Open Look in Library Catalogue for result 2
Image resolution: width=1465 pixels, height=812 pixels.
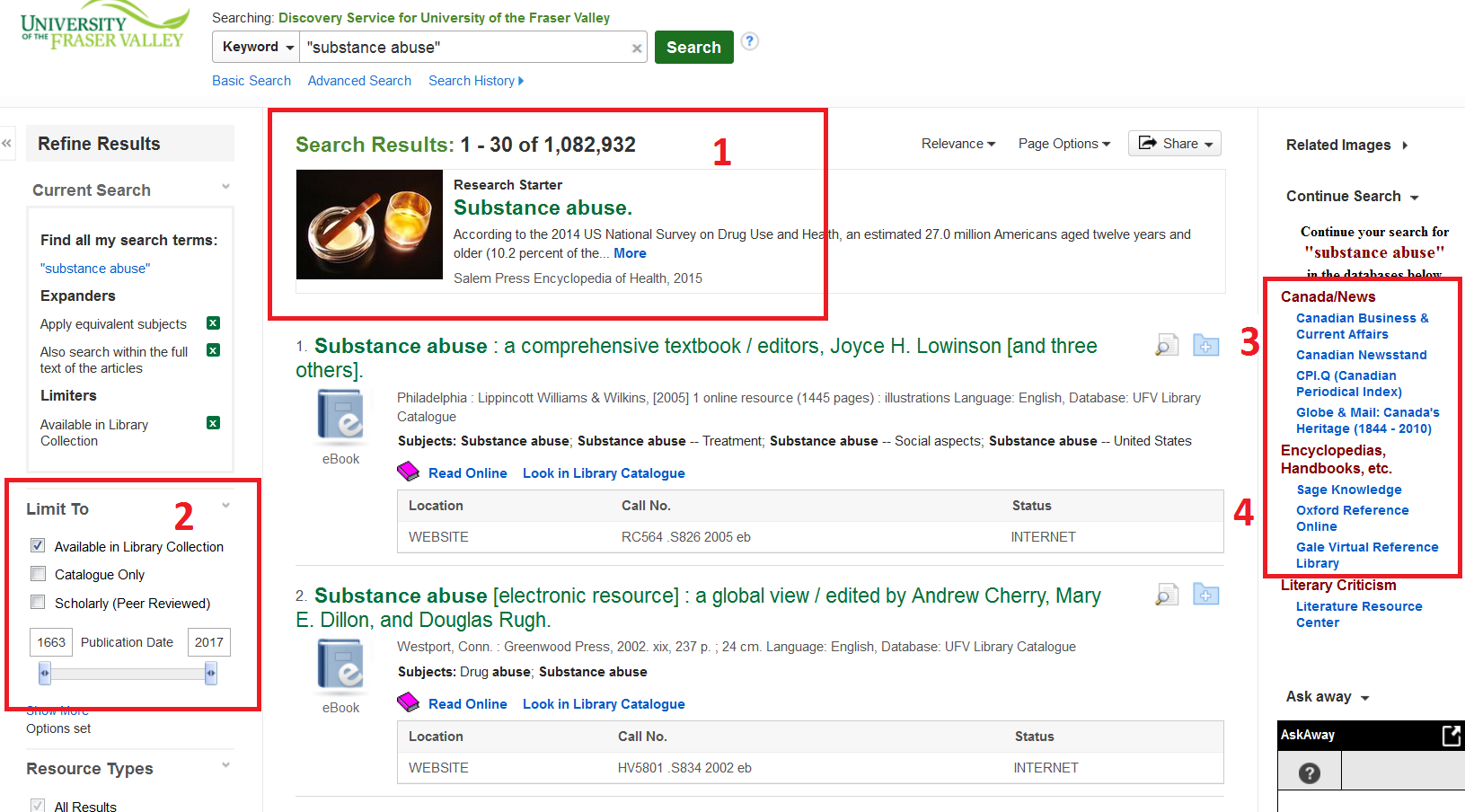click(x=604, y=704)
